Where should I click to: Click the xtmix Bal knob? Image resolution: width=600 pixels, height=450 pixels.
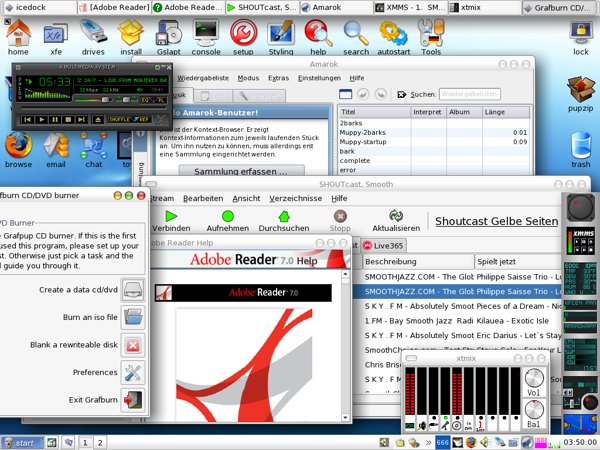point(534,409)
